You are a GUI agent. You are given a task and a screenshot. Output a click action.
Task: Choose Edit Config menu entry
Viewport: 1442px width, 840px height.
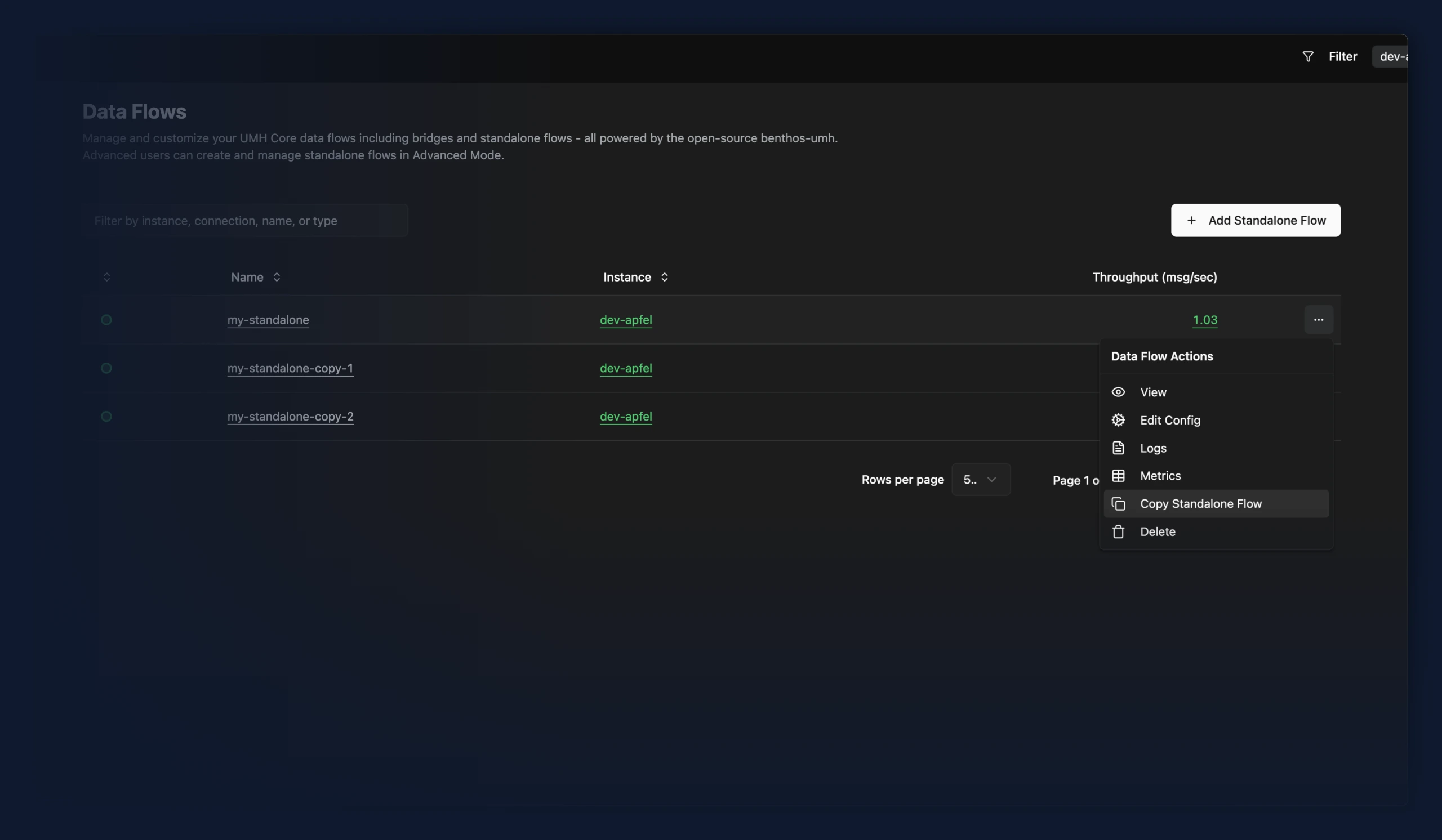1216,421
